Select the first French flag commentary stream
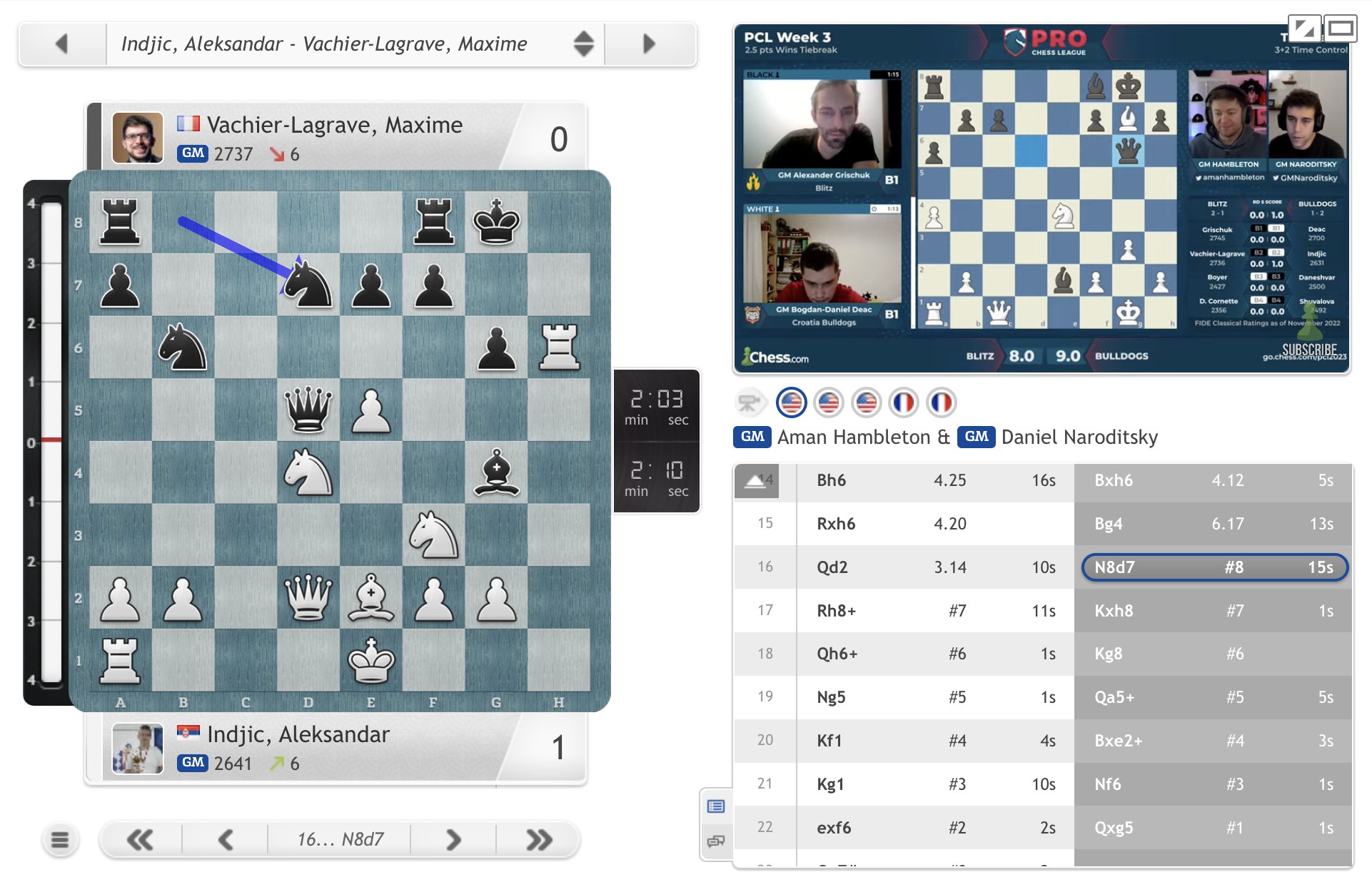1372x892 pixels. (x=904, y=402)
